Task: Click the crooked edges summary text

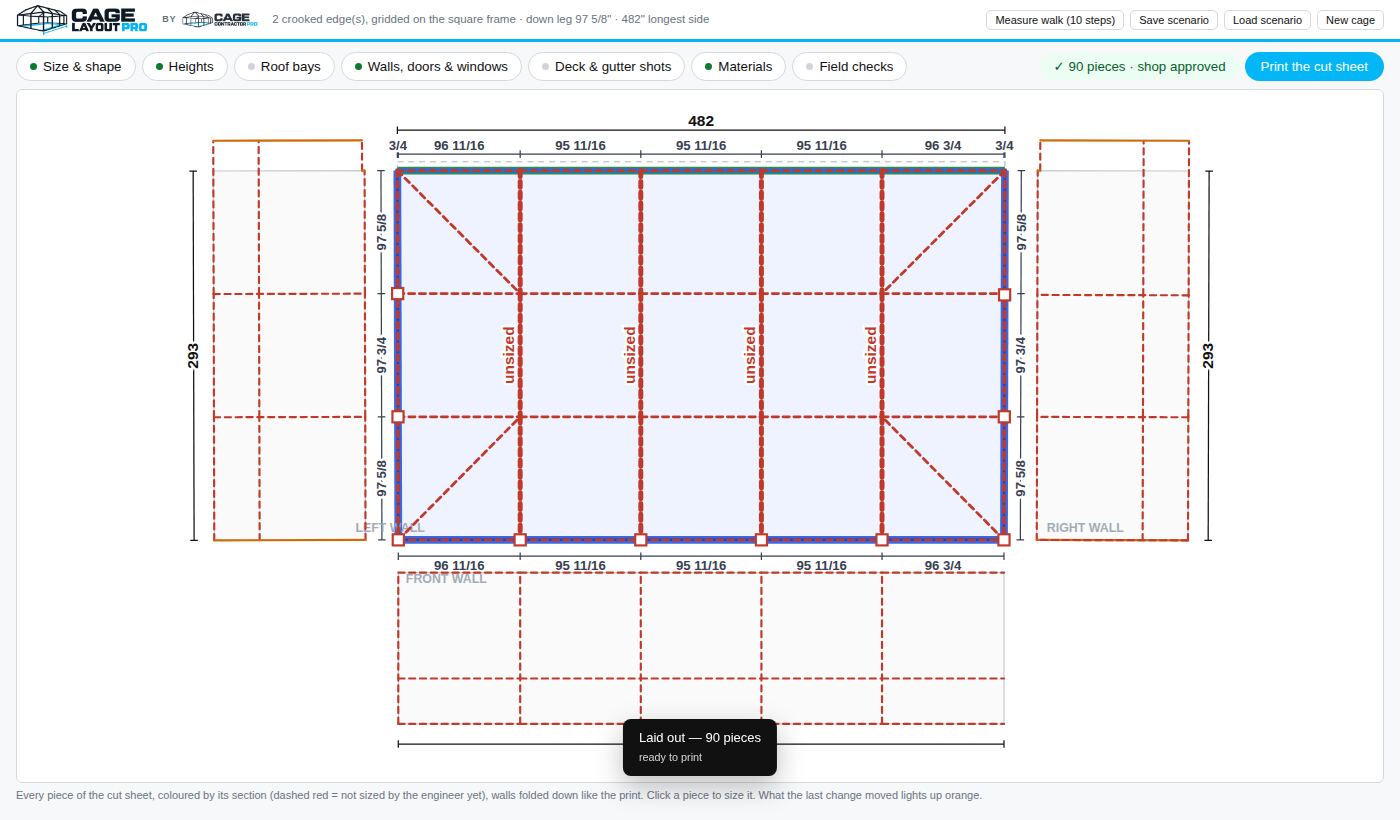Action: click(x=490, y=19)
